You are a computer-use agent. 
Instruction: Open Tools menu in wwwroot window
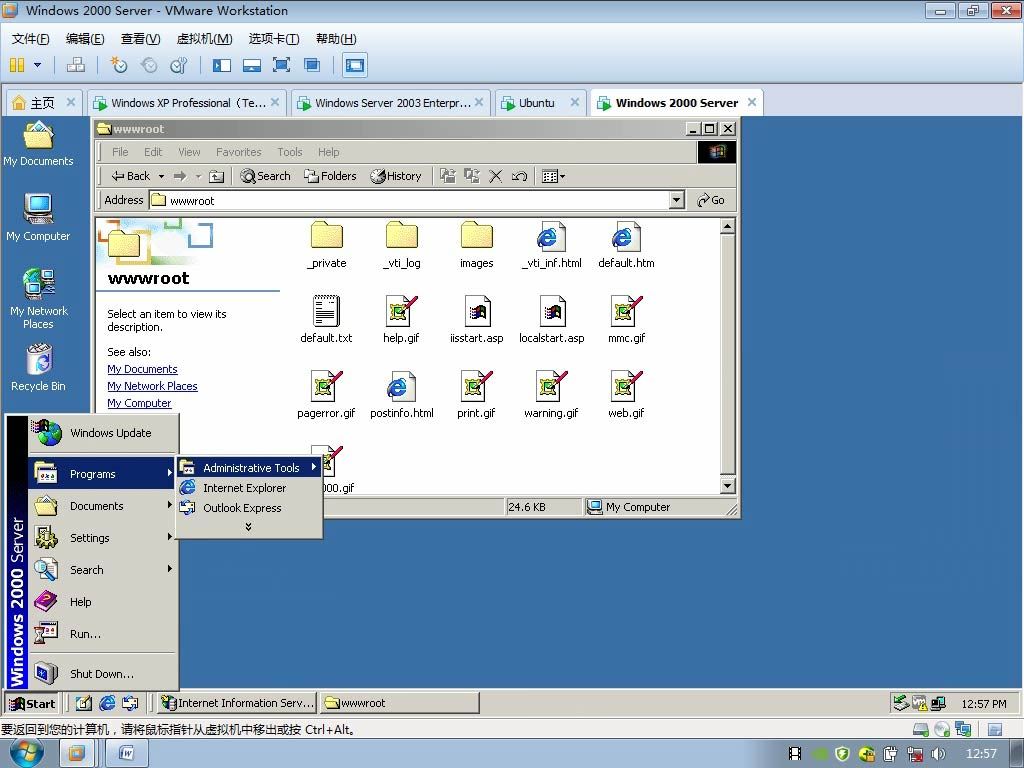[x=289, y=152]
